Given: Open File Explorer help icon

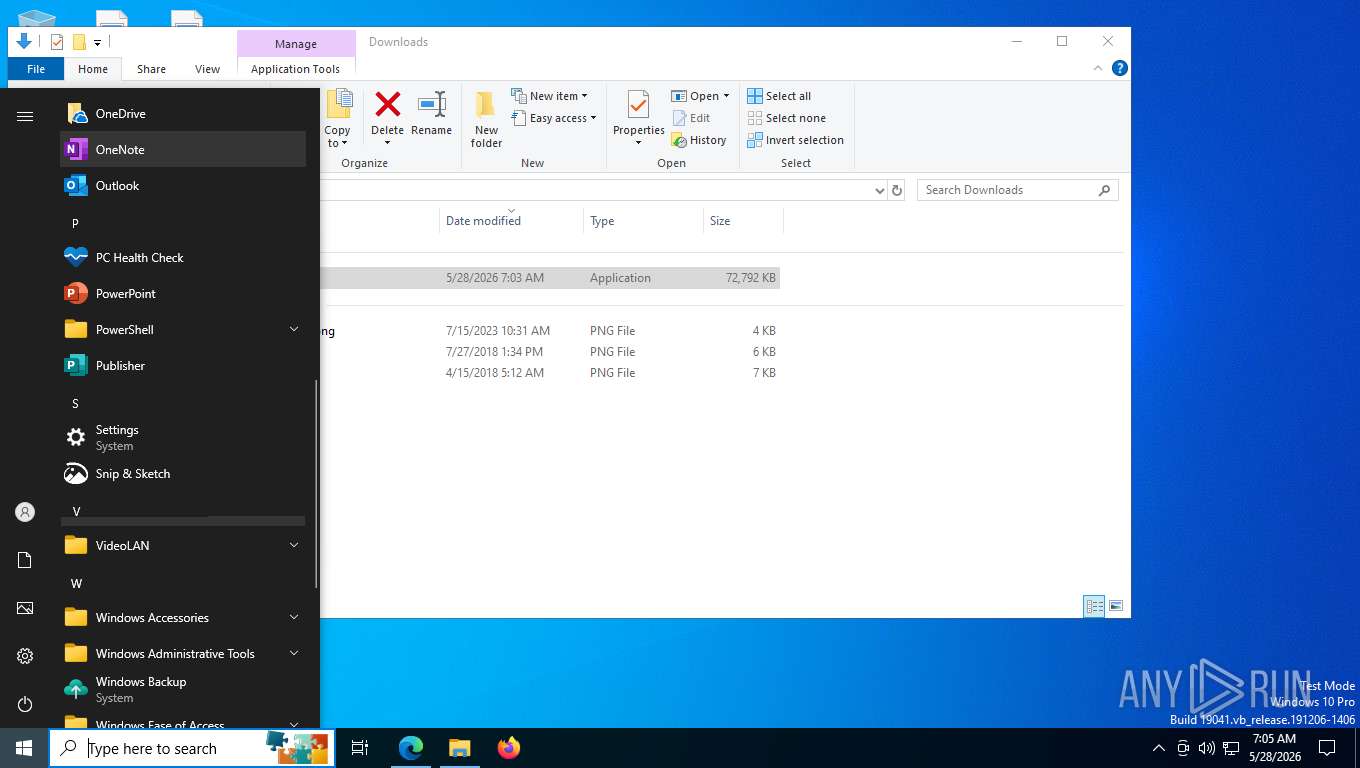Looking at the screenshot, I should [x=1120, y=68].
